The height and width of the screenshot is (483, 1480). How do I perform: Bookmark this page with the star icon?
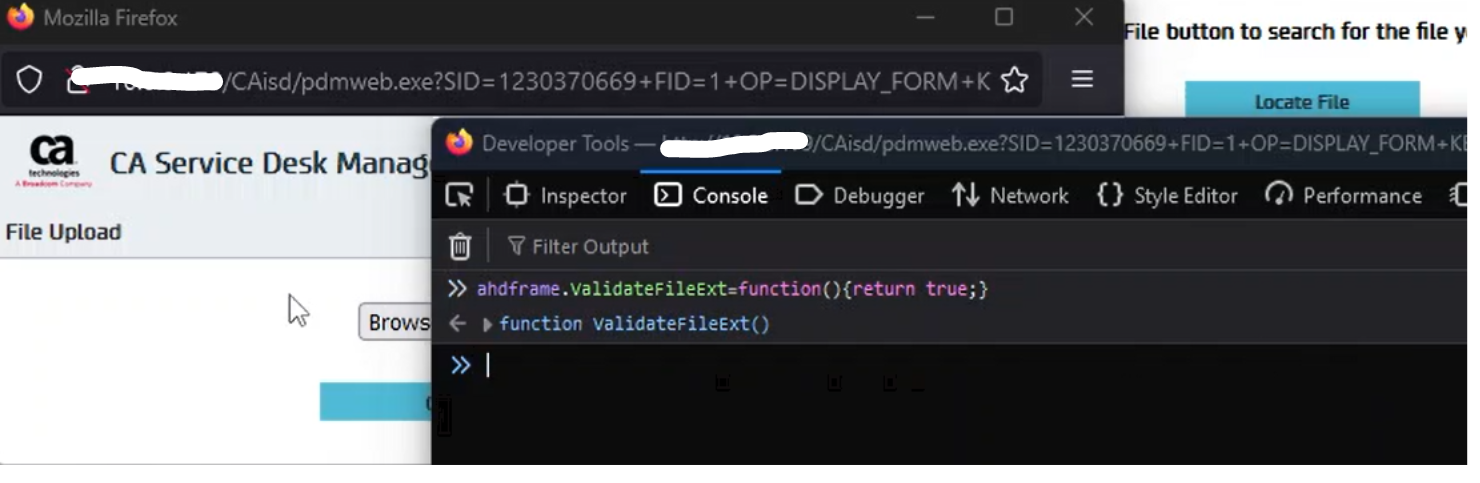coord(1015,80)
